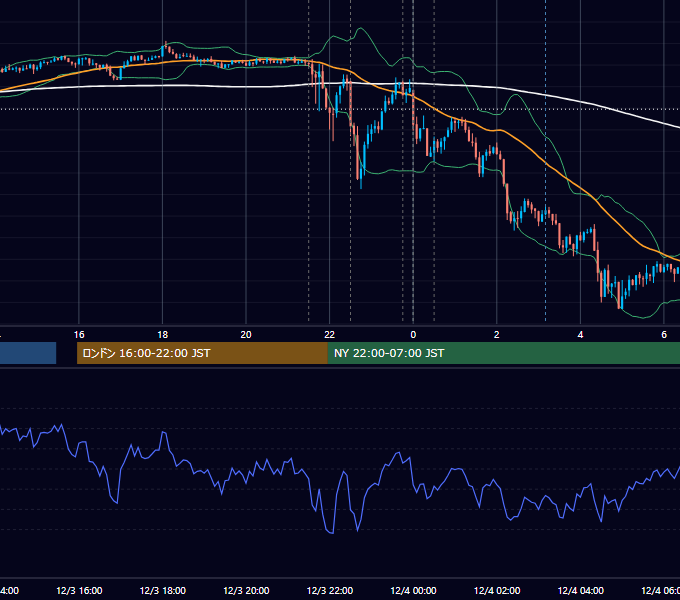Click the 12/4 00:00 date label
The height and width of the screenshot is (600, 680).
point(413,591)
